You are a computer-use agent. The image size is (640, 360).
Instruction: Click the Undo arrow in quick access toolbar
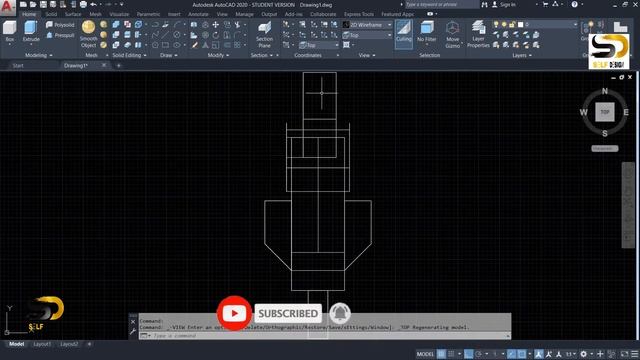point(93,4)
